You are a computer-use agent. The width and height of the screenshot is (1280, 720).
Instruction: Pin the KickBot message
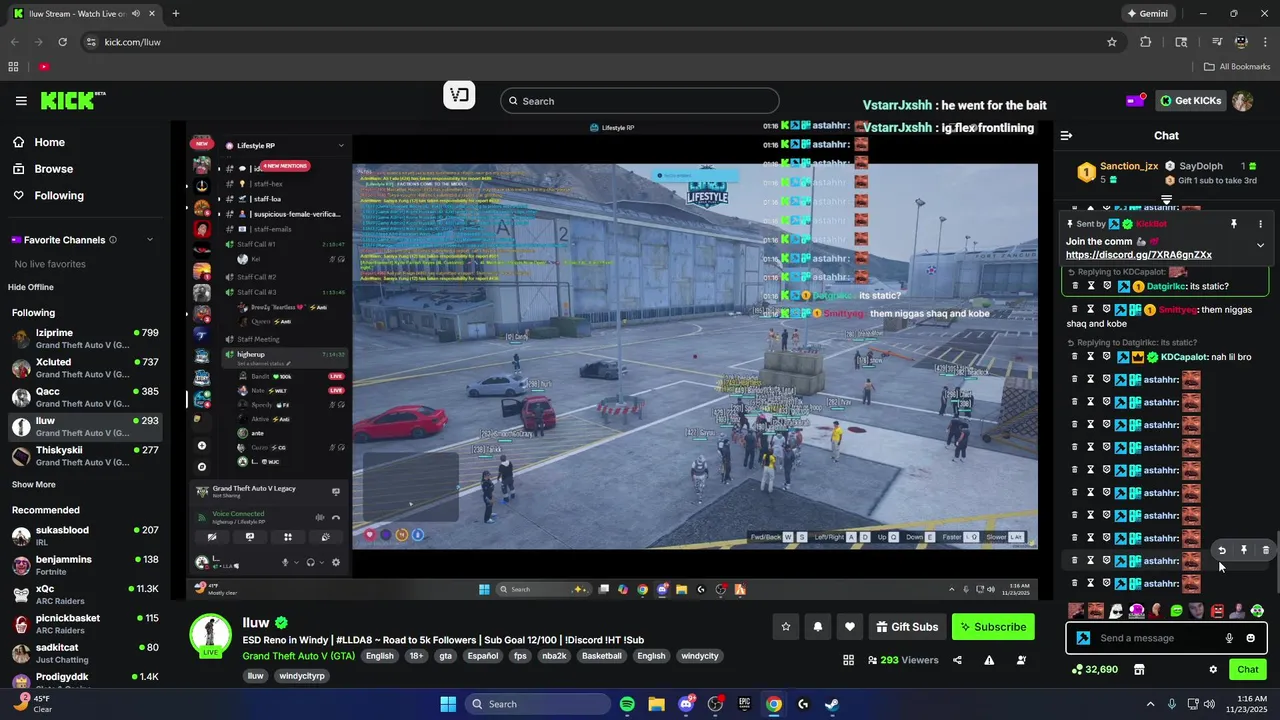pyautogui.click(x=1234, y=224)
